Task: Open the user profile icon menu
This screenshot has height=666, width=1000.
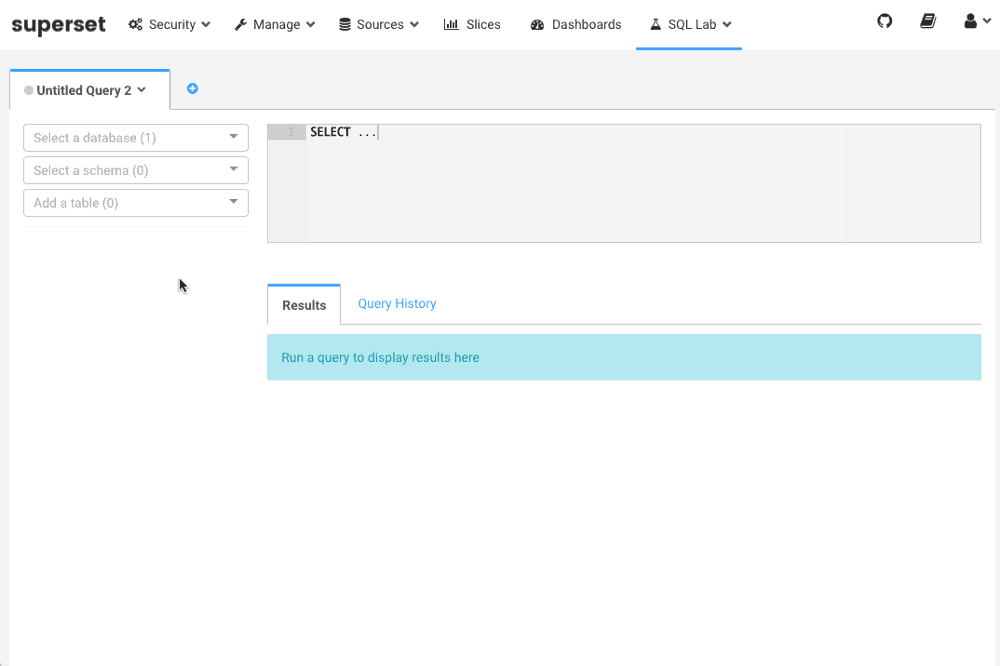Action: pyautogui.click(x=970, y=21)
